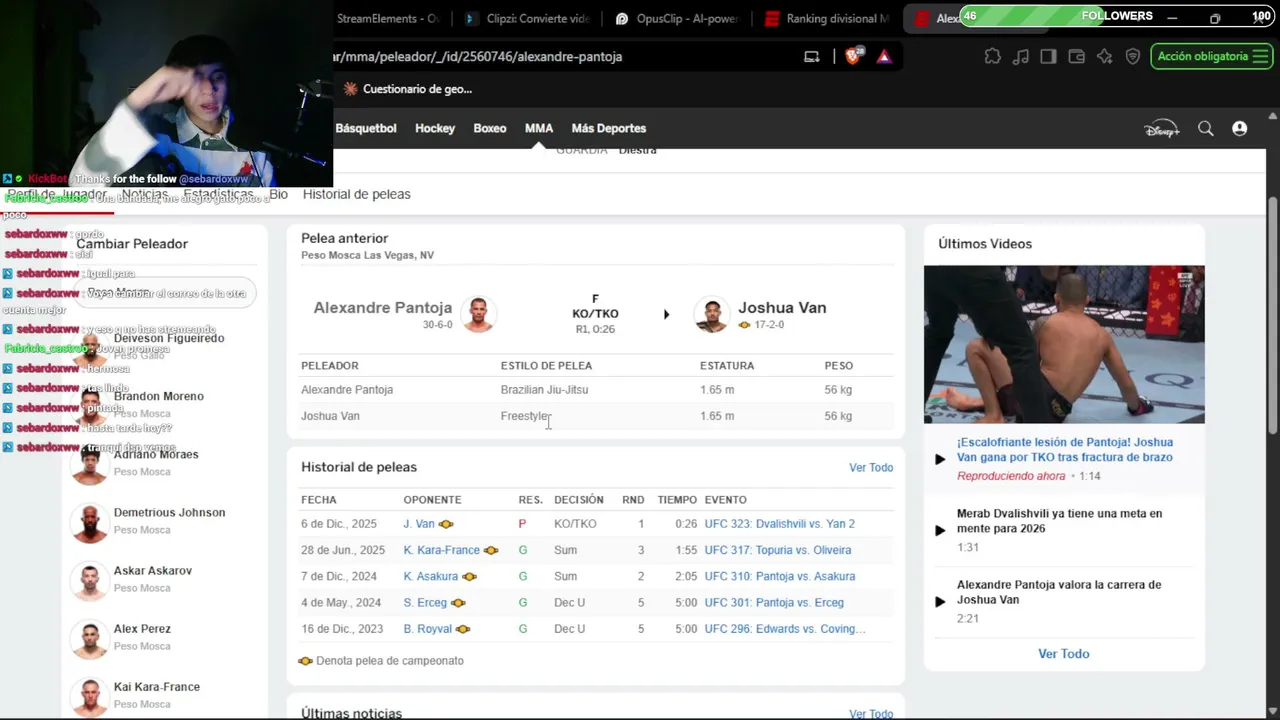Viewport: 1280px width, 720px height.
Task: Select Alex Perez's avatar in fighter list
Action: coord(90,637)
